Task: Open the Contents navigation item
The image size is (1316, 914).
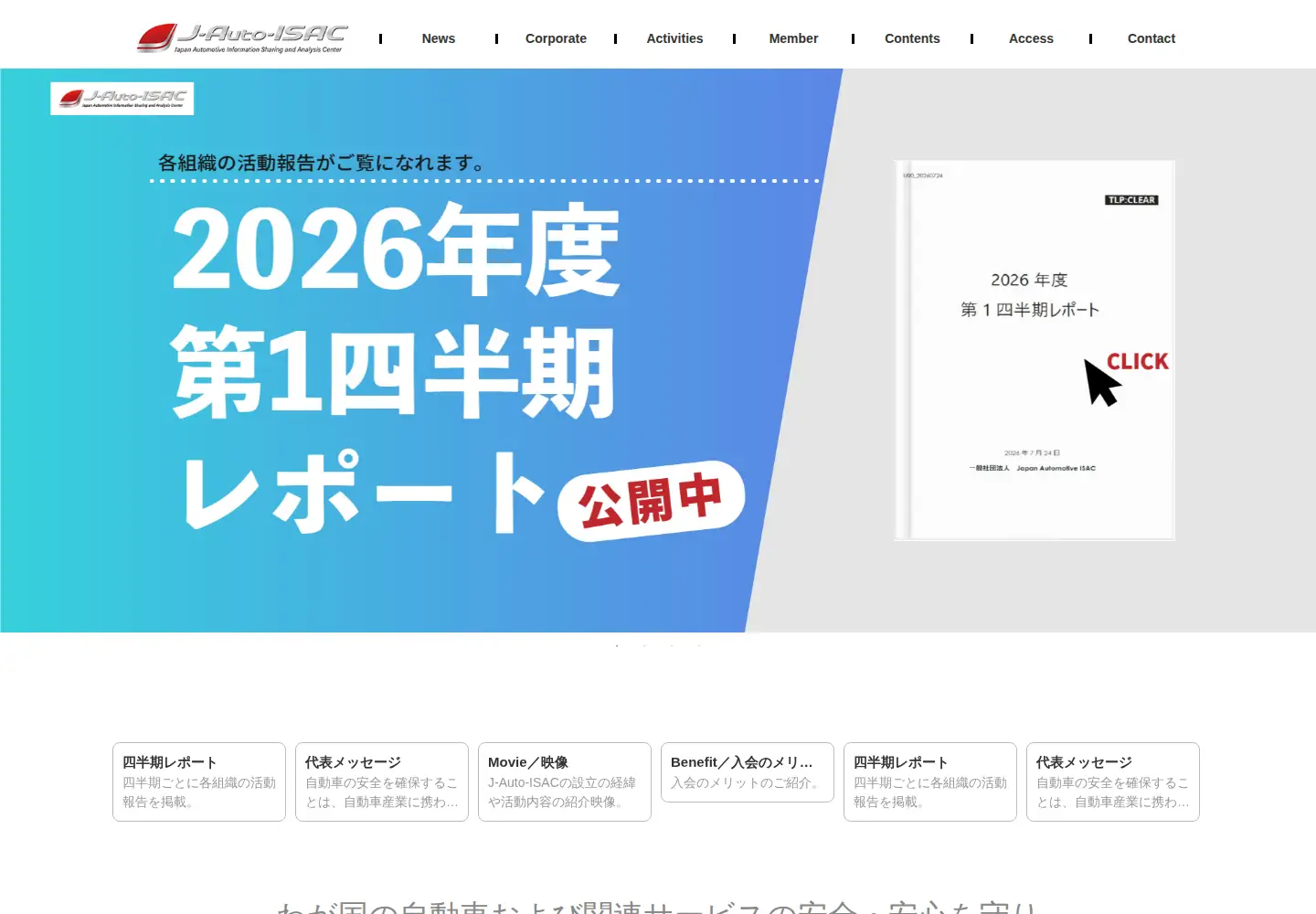Action: (912, 38)
